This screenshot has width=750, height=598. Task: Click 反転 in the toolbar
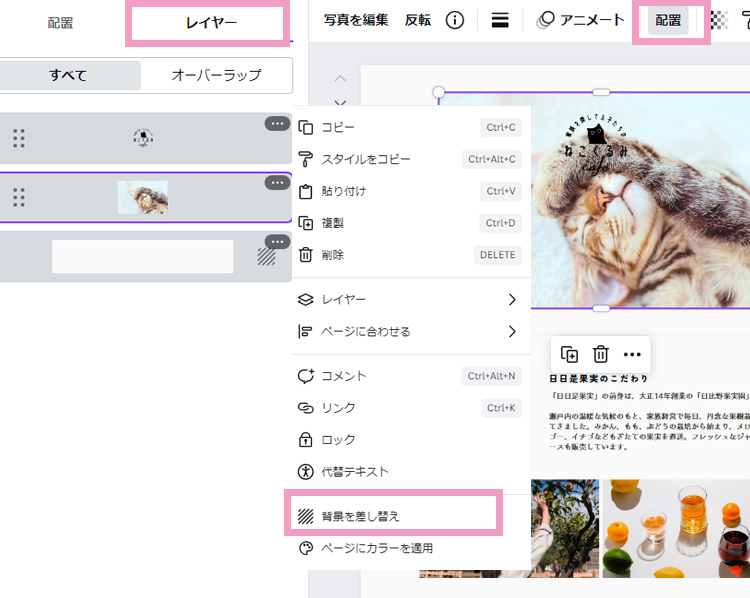tap(418, 20)
